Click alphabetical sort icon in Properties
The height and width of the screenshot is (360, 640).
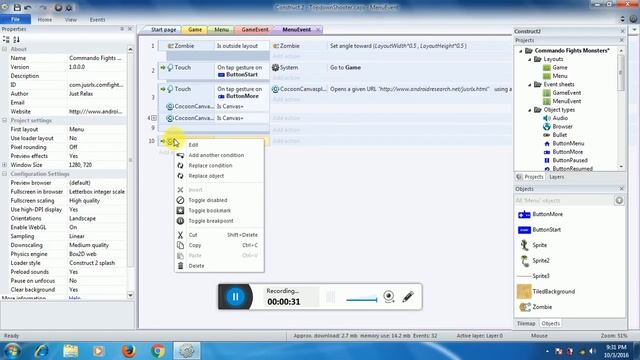tap(16, 40)
